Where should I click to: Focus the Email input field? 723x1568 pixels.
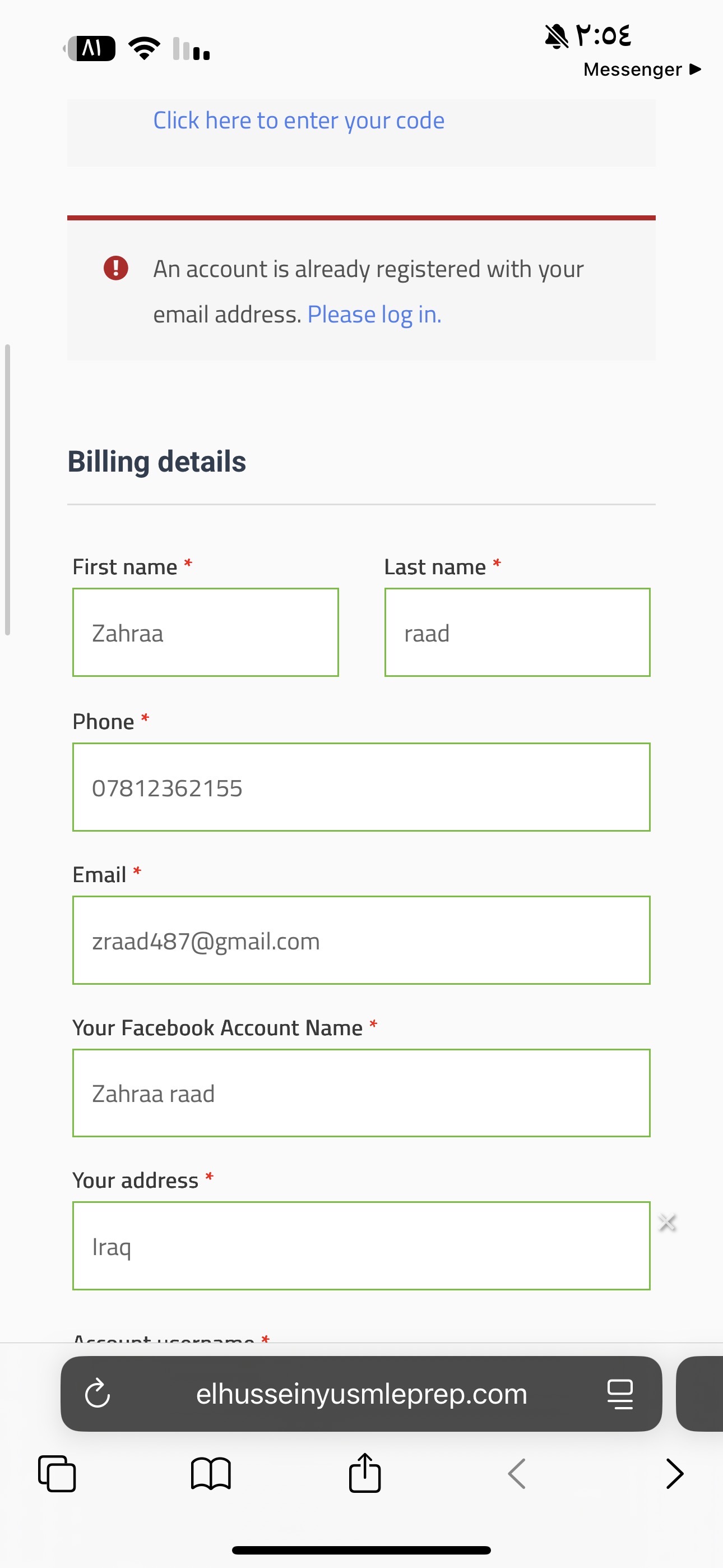point(361,940)
